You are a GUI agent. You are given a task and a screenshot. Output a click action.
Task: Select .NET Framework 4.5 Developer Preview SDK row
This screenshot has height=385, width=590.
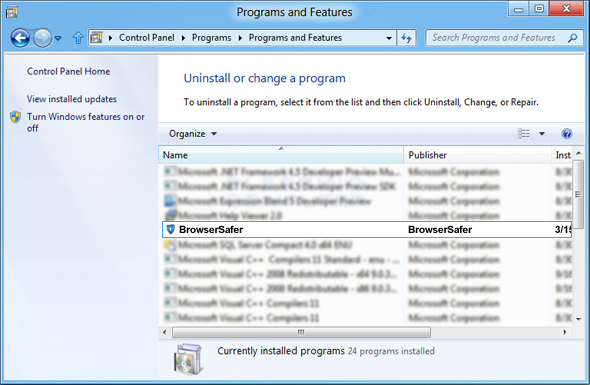click(x=367, y=186)
